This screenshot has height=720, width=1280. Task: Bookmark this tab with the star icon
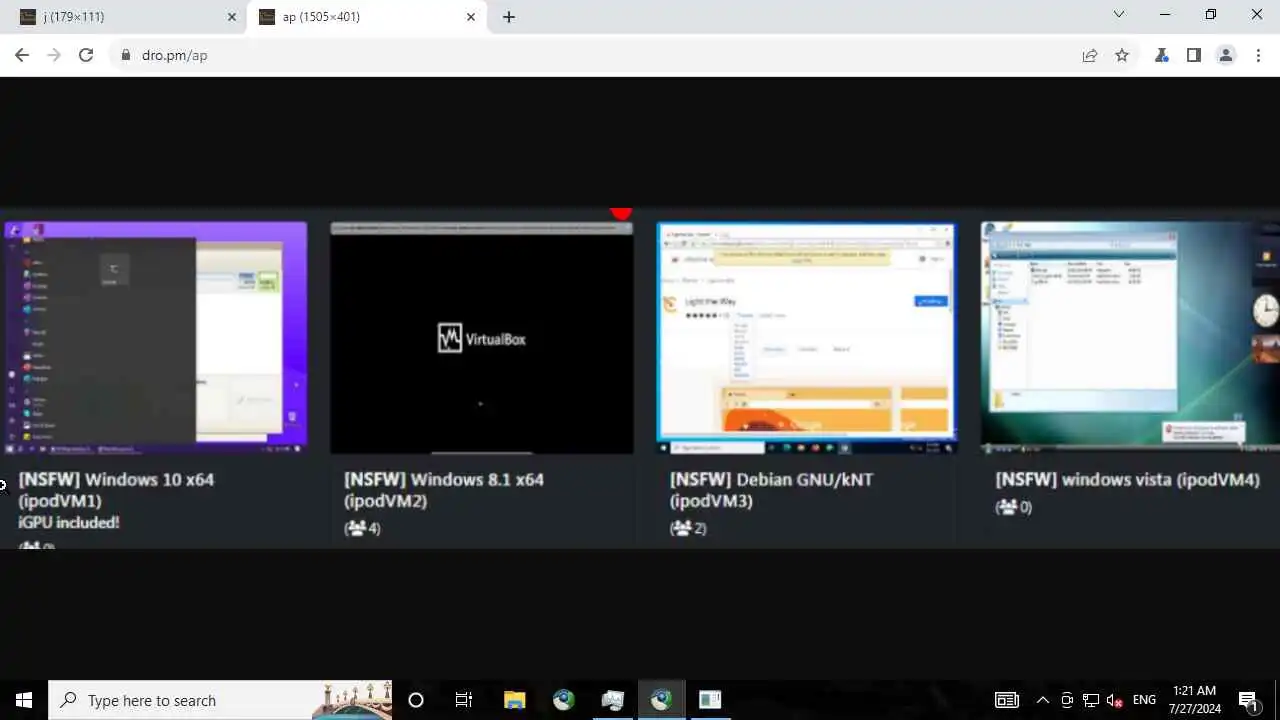[1122, 55]
